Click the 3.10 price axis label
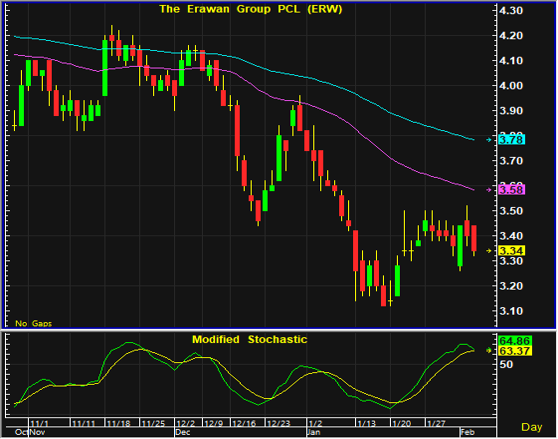Viewport: 558px width, 439px height. tap(511, 311)
